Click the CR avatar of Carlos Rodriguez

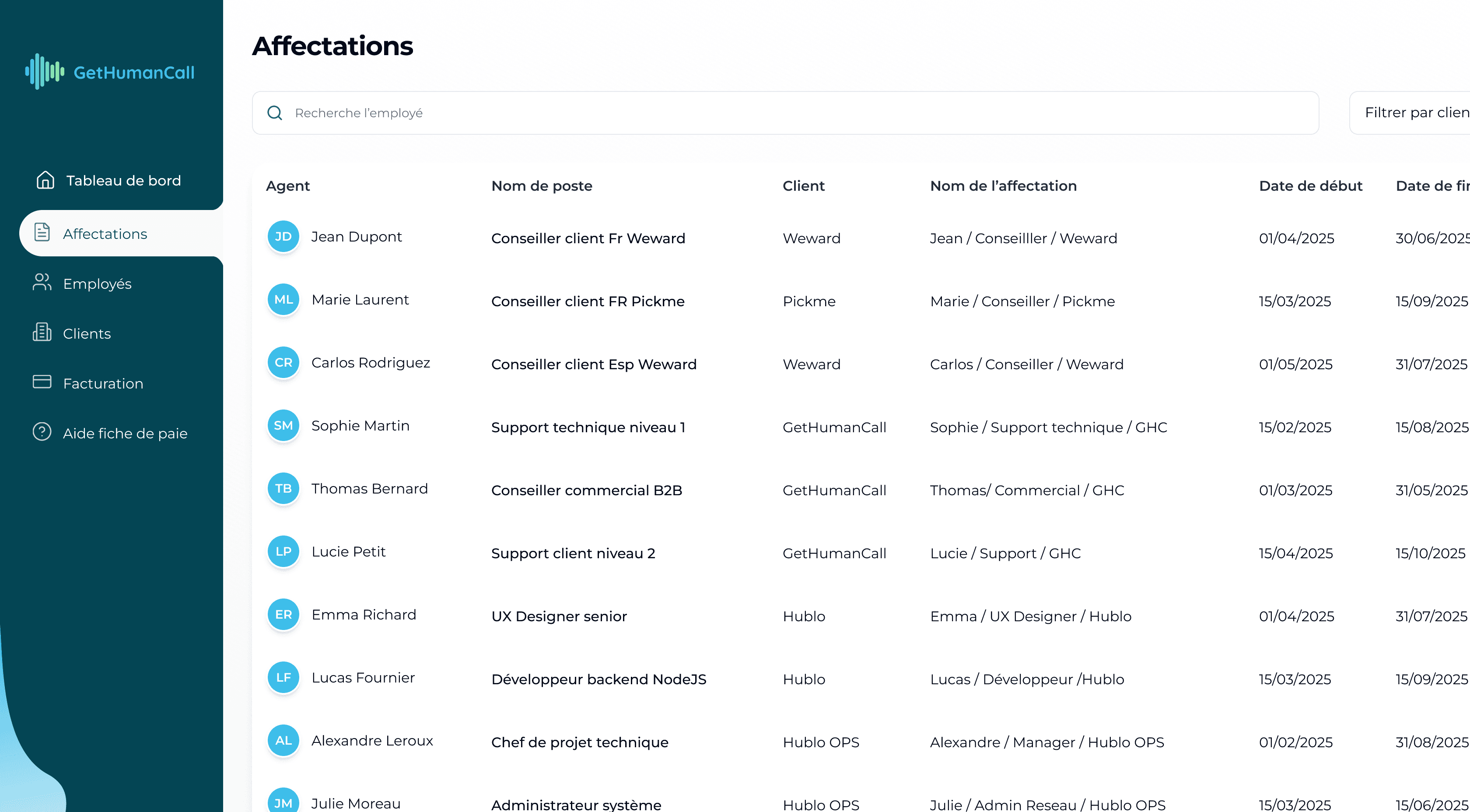click(283, 362)
